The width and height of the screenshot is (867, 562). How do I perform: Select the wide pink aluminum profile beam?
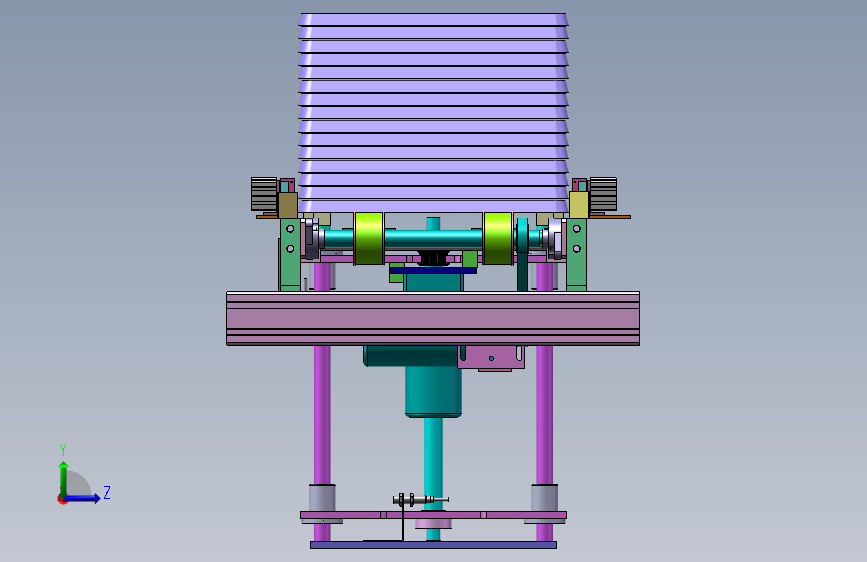coord(433,319)
